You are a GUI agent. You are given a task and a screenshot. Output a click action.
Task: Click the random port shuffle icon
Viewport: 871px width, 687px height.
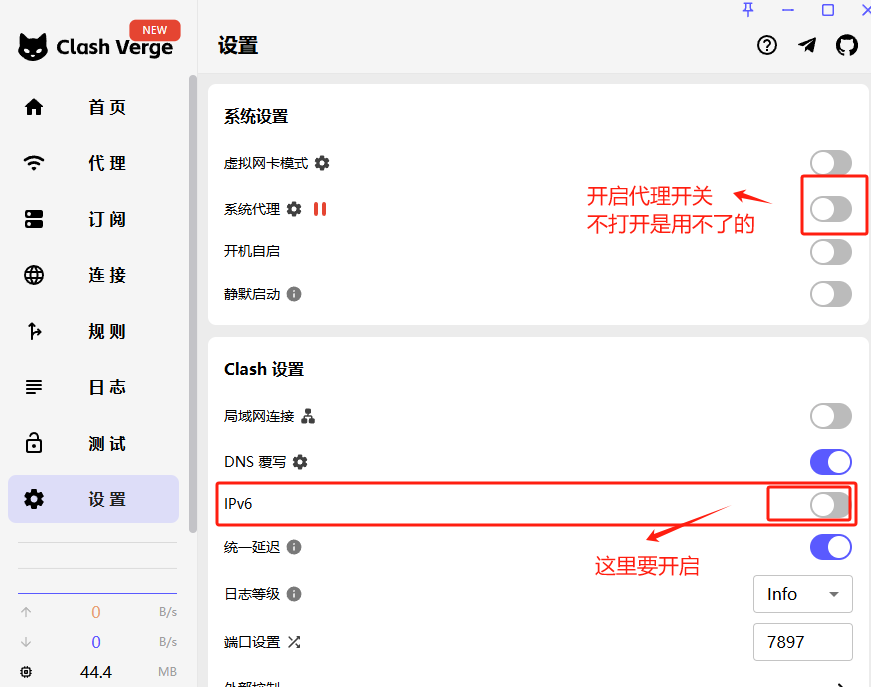pyautogui.click(x=294, y=642)
